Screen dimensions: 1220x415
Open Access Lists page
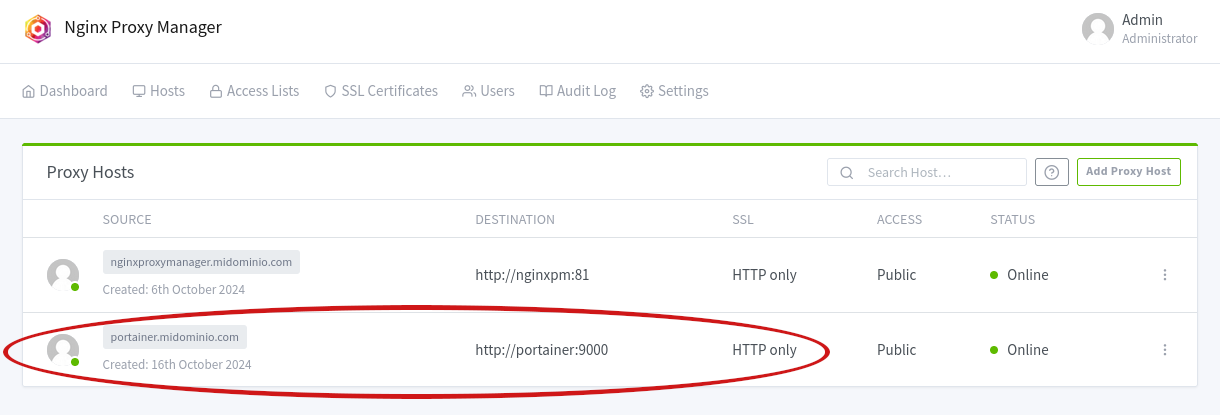254,91
